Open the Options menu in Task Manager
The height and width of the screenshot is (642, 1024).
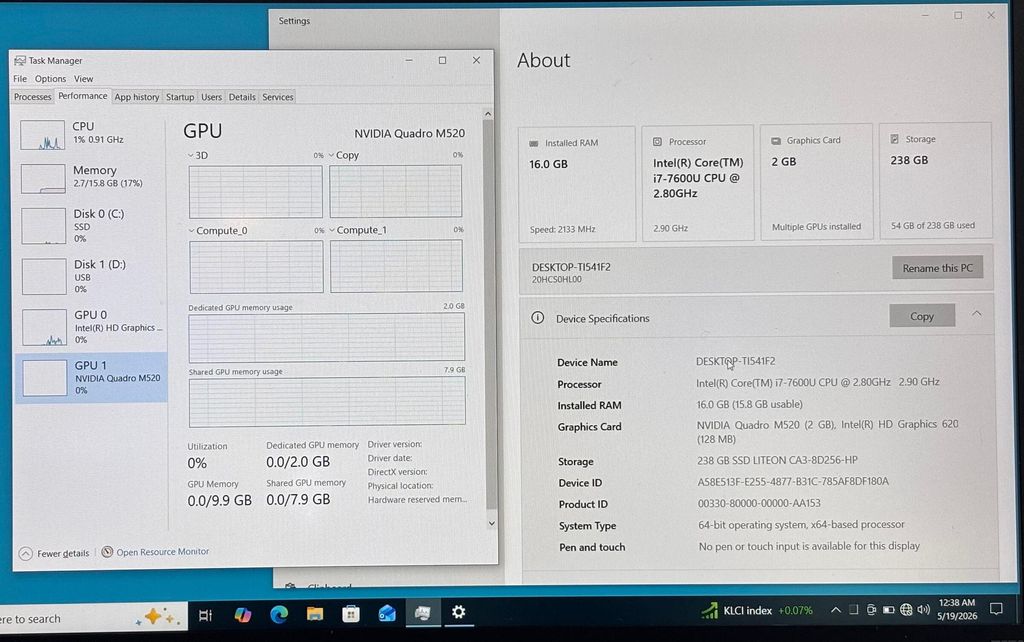coord(50,78)
